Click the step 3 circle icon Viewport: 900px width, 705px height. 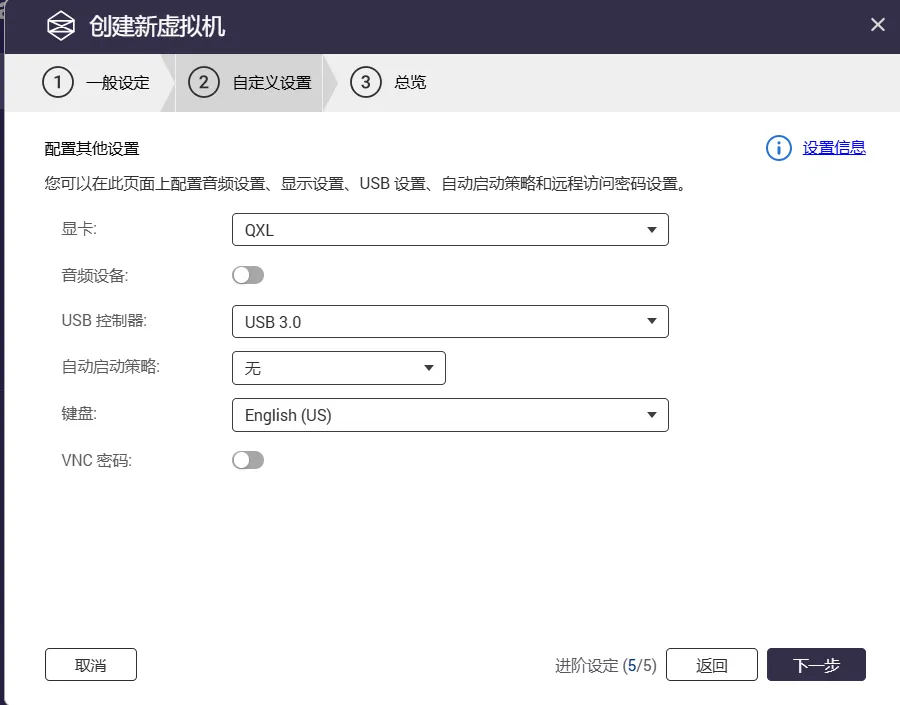pyautogui.click(x=366, y=82)
